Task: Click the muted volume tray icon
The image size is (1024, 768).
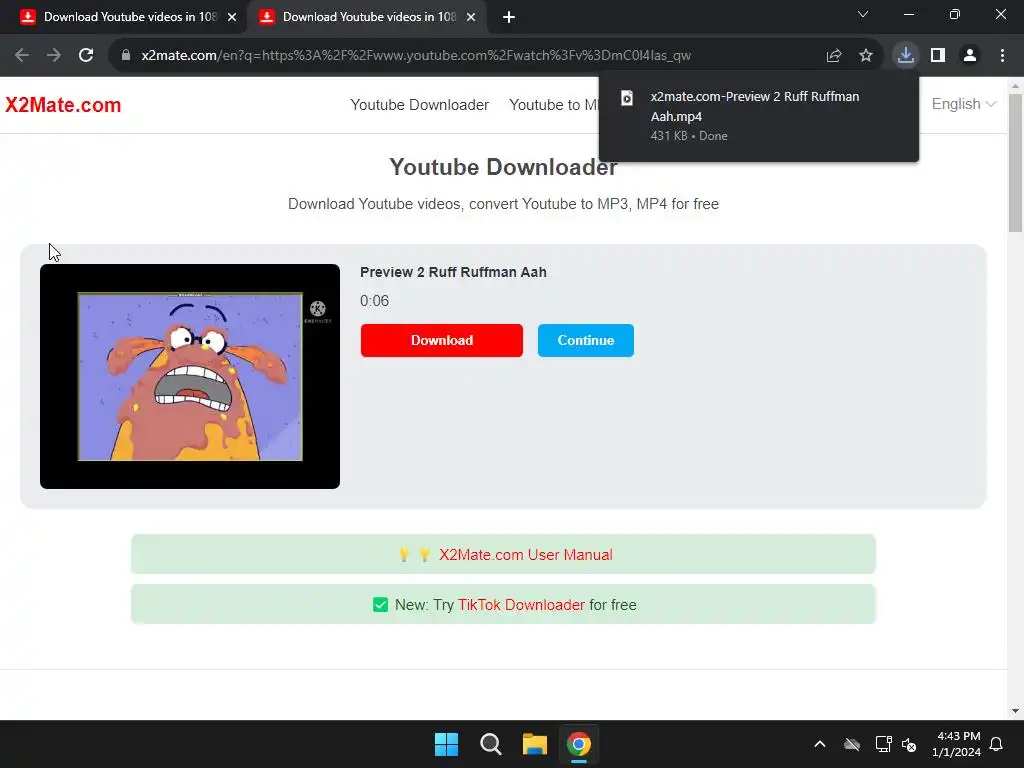Action: tap(909, 744)
